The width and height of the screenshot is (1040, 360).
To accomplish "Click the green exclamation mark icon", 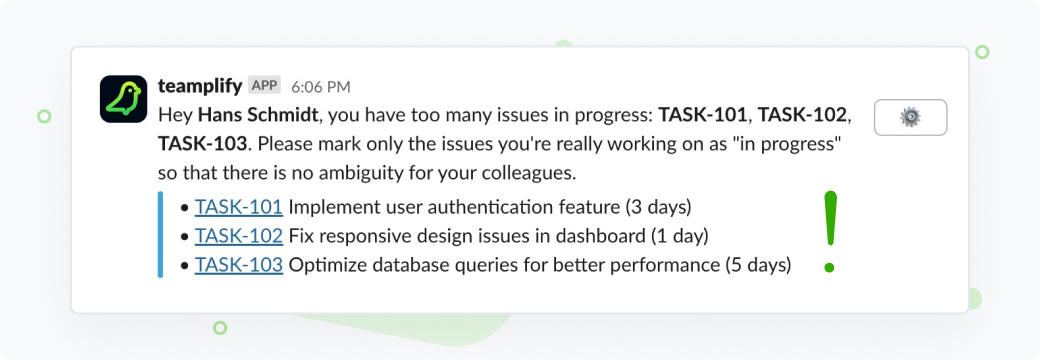I will [x=830, y=231].
